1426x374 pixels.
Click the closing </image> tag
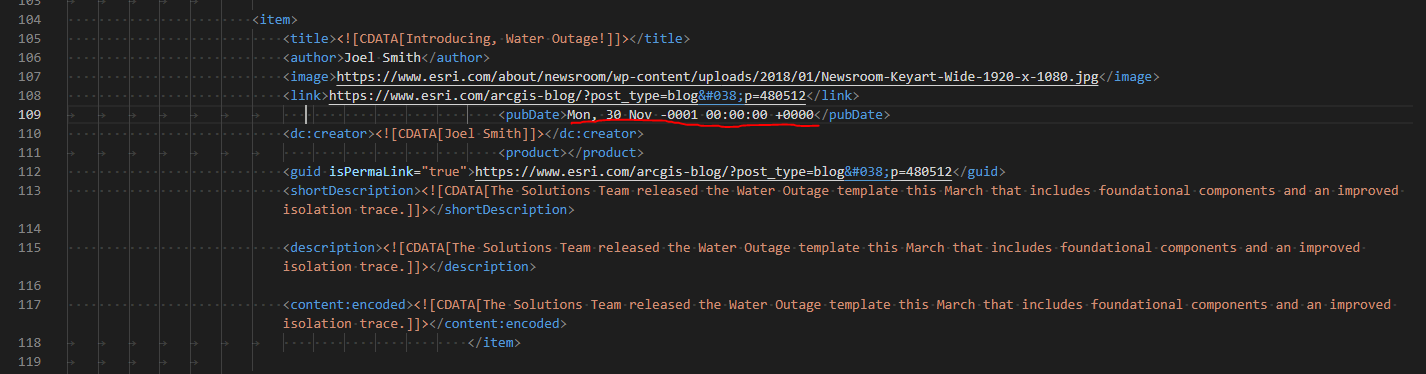1129,76
